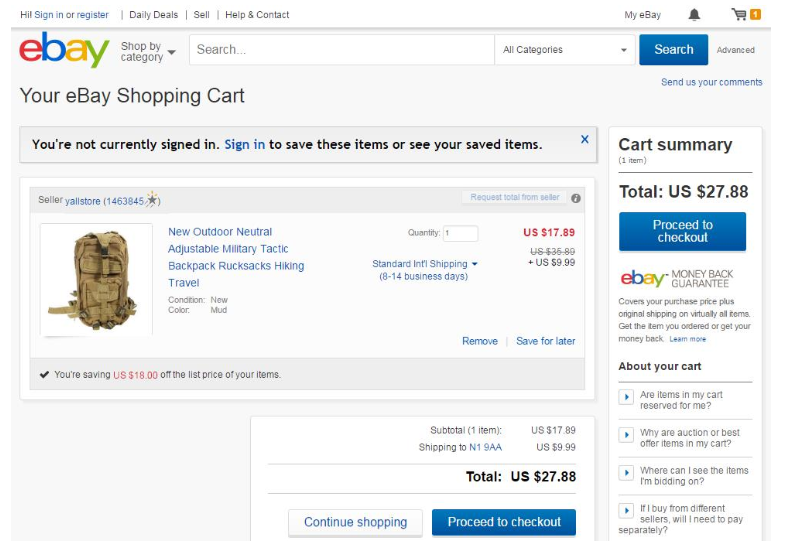The image size is (786, 545).
Task: Expand 'Are items in my cart reserved' arrow
Action: click(626, 398)
